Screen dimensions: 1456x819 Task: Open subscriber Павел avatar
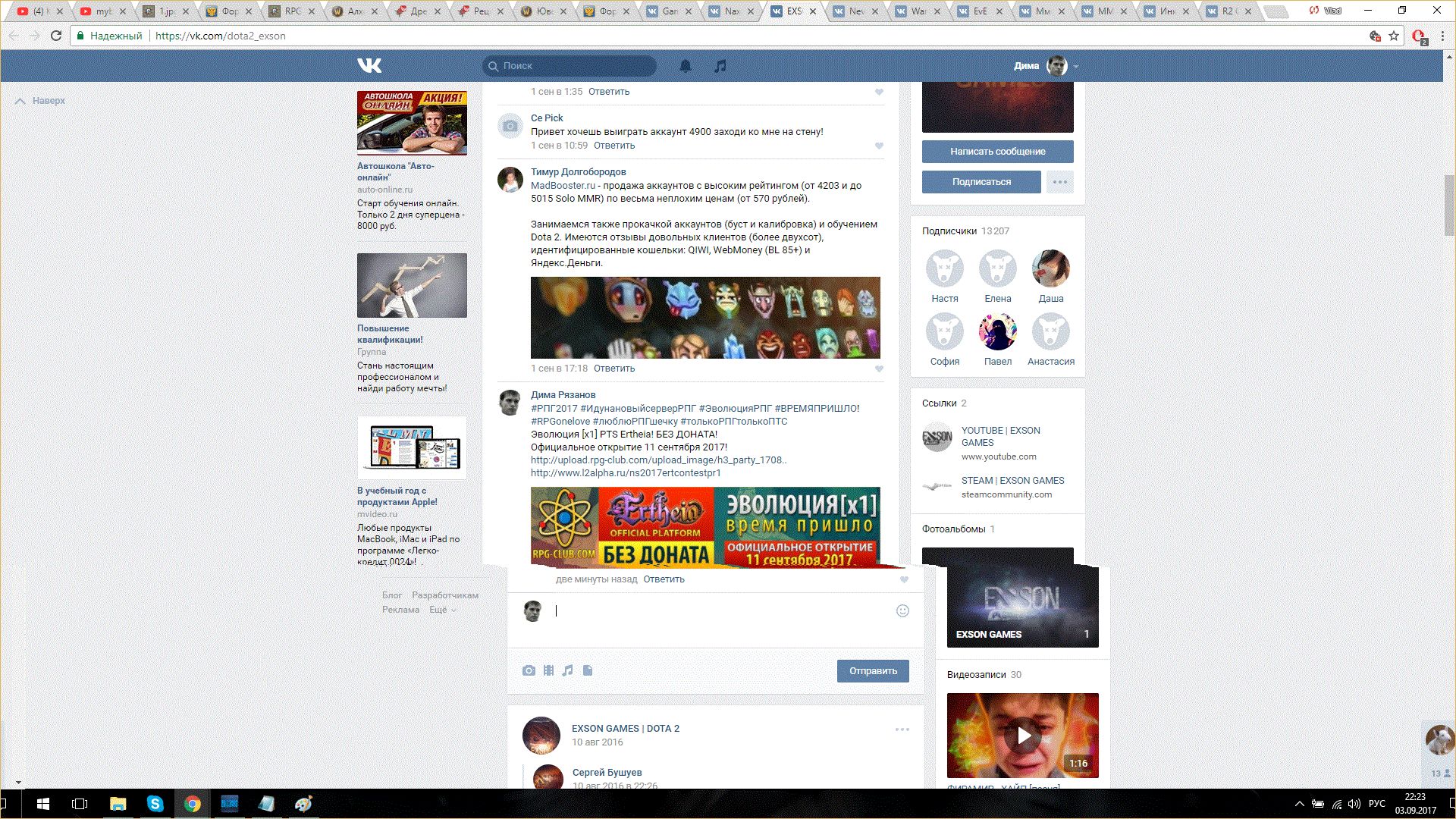click(x=997, y=331)
